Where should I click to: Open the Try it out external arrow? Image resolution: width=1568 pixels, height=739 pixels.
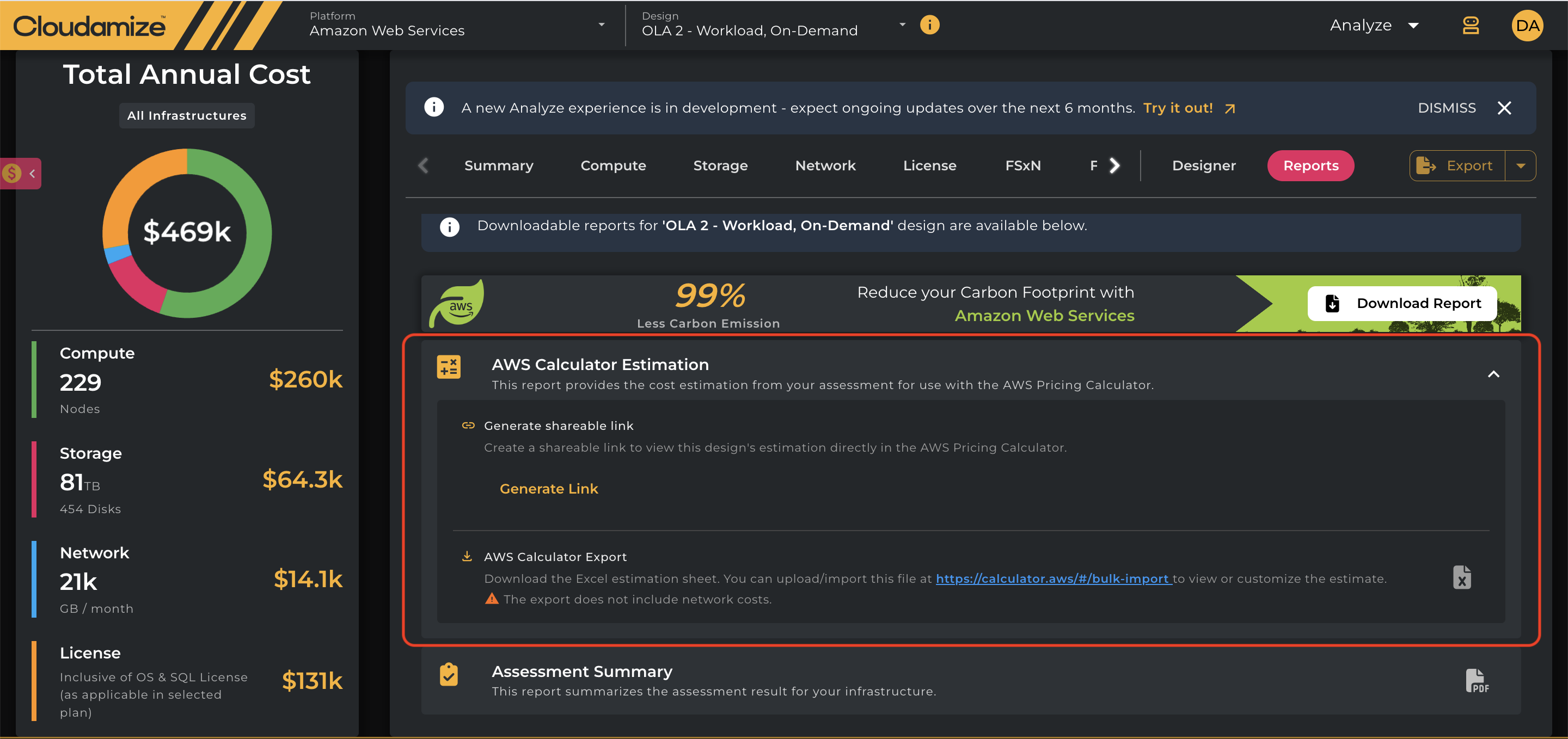coord(1230,108)
